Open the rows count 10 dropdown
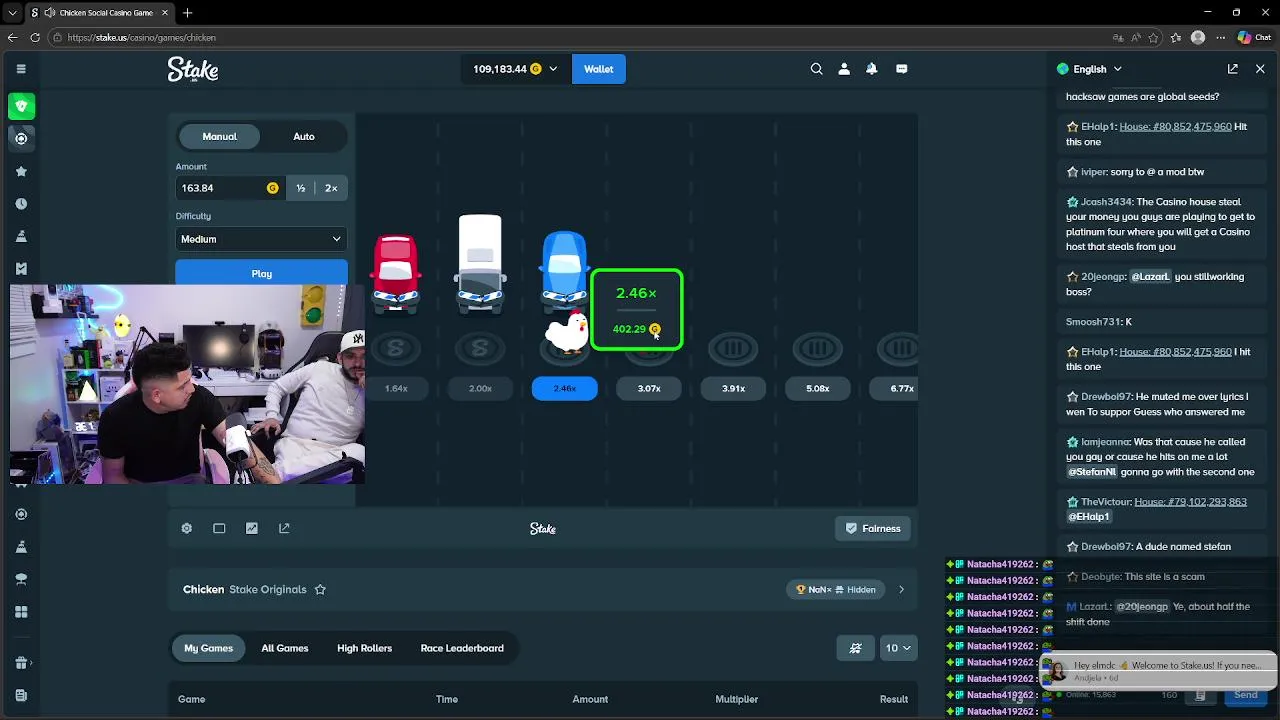This screenshot has height=720, width=1280. coord(898,648)
